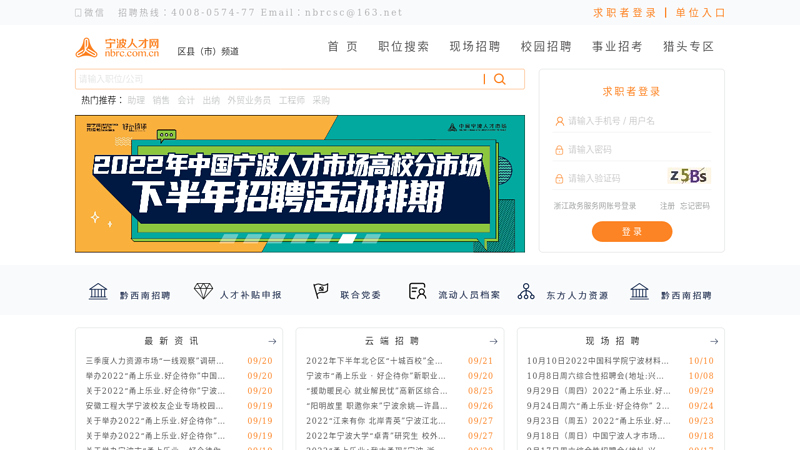The height and width of the screenshot is (450, 800).
Task: Focus the 请输入验证码 captcha input
Action: 615,178
